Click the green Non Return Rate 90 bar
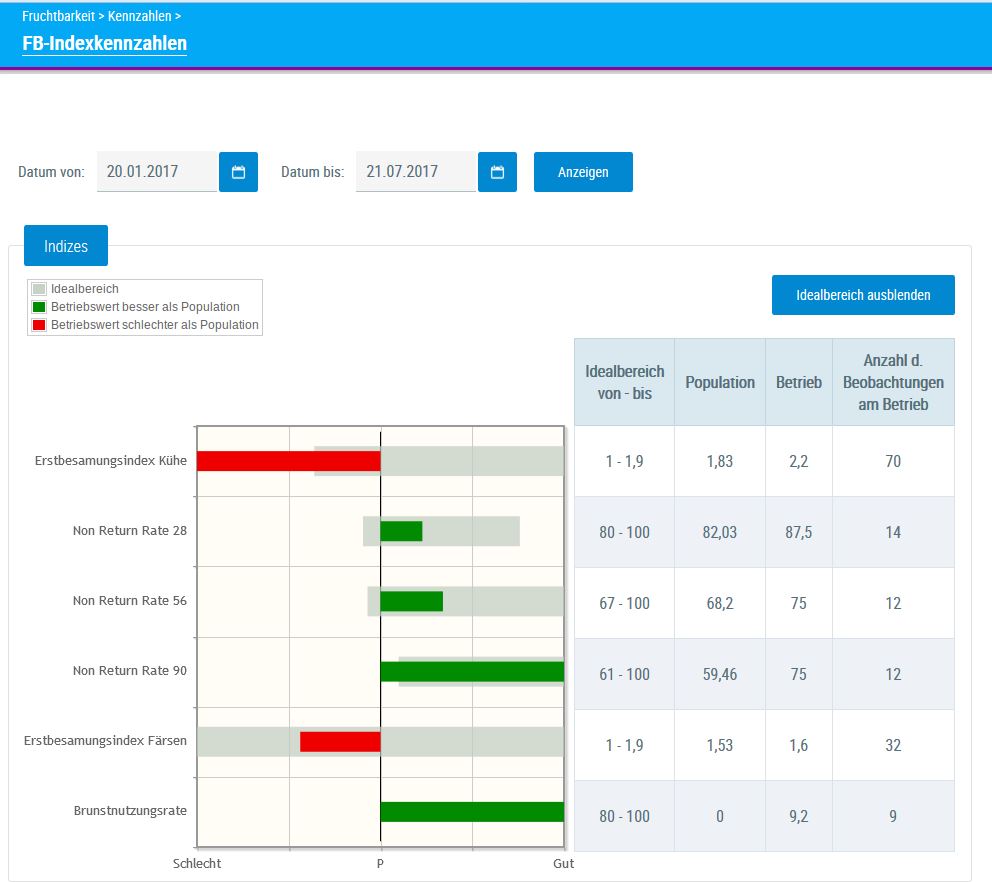 click(x=472, y=672)
